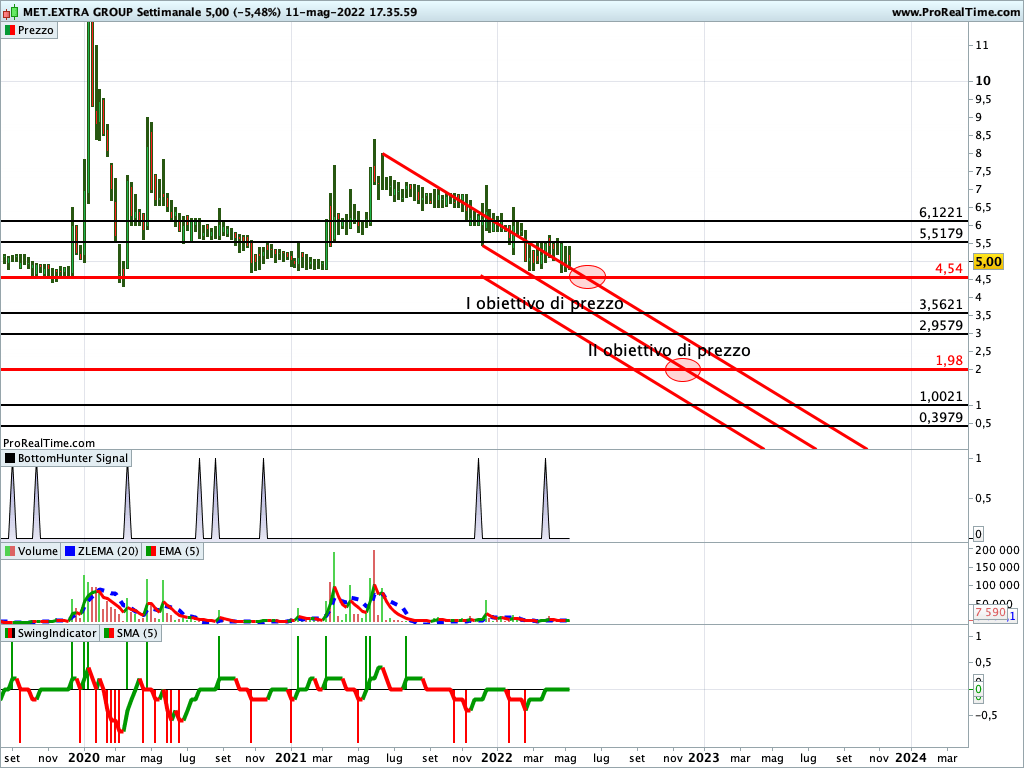Select the red ellipse on 1,98 line
The width and height of the screenshot is (1024, 768).
(683, 369)
